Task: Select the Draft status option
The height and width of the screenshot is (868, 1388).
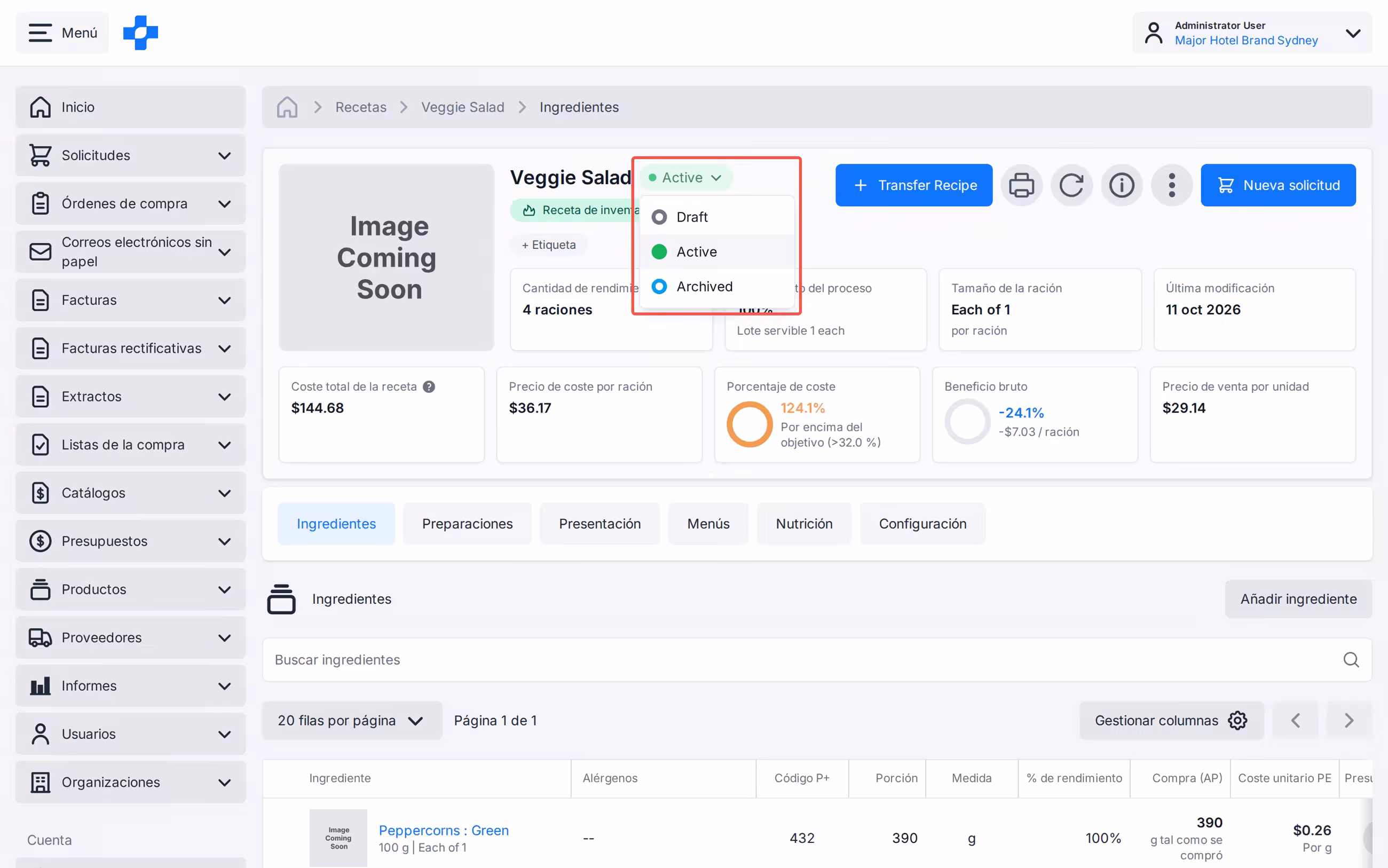Action: (x=717, y=217)
